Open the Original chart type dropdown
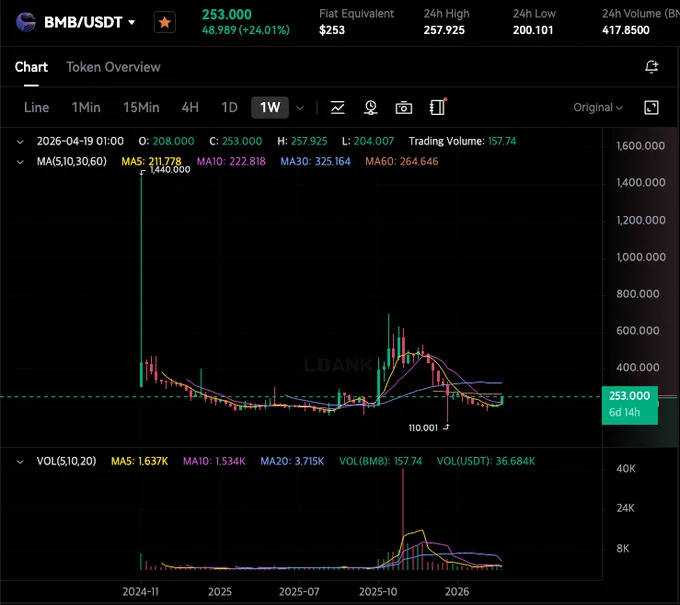 coord(598,108)
